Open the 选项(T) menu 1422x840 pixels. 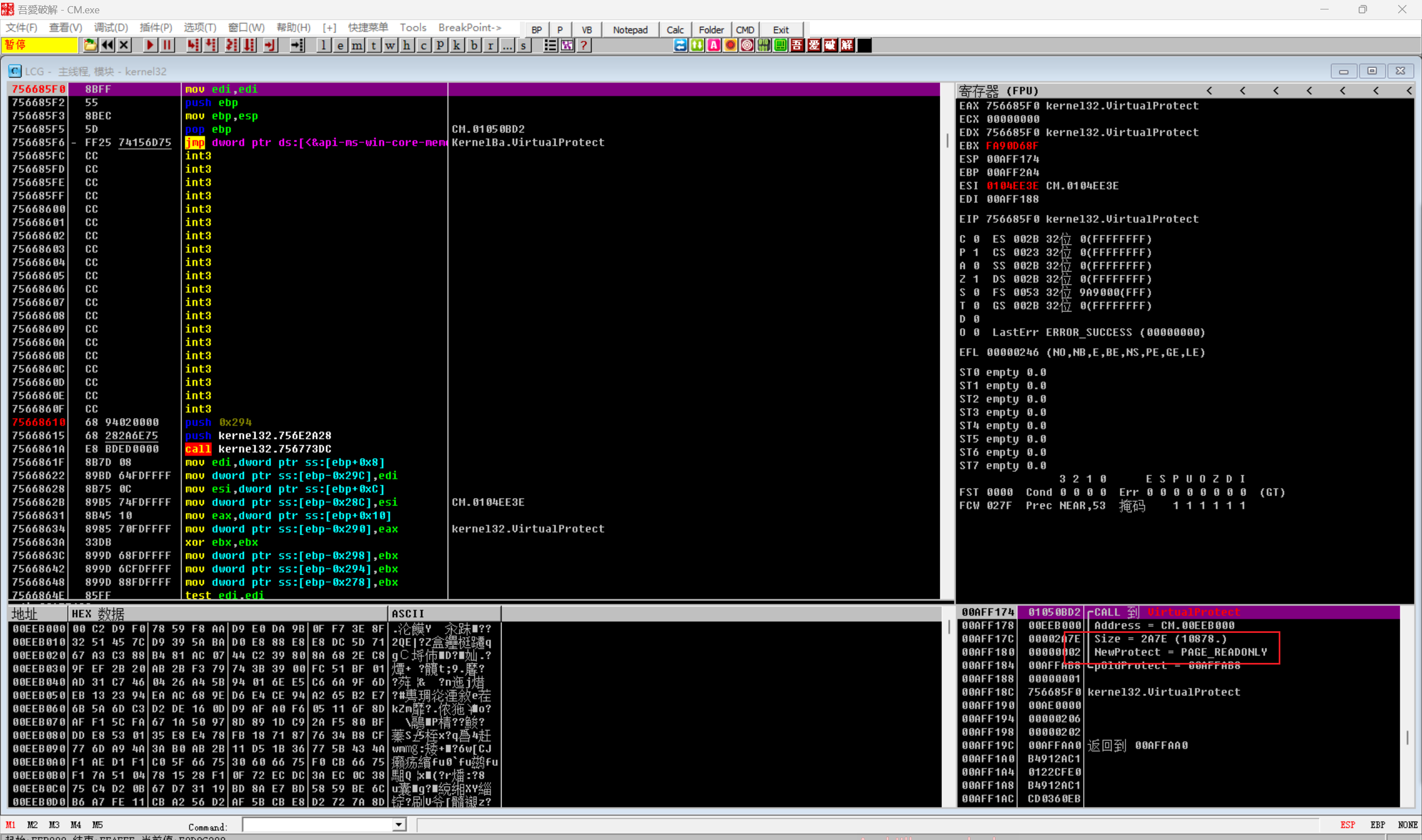point(199,27)
